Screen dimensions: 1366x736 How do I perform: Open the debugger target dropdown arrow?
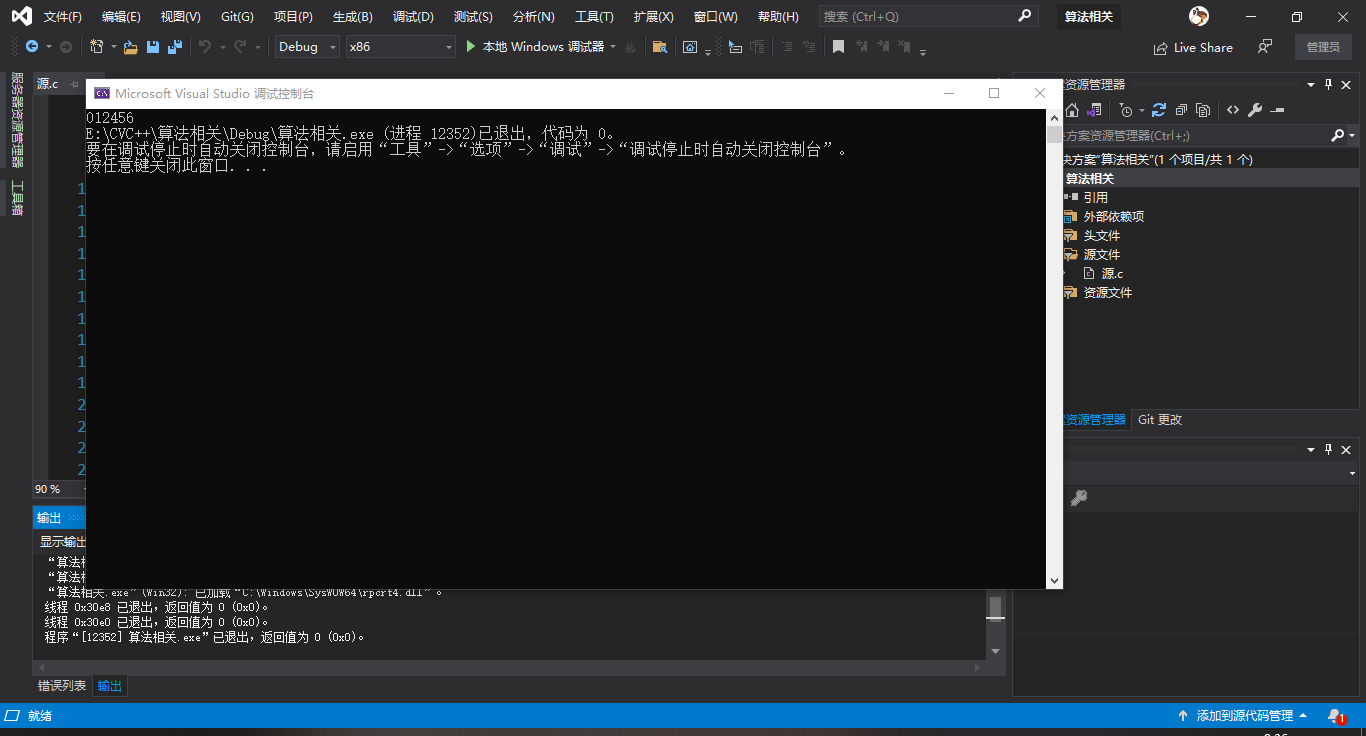click(613, 47)
